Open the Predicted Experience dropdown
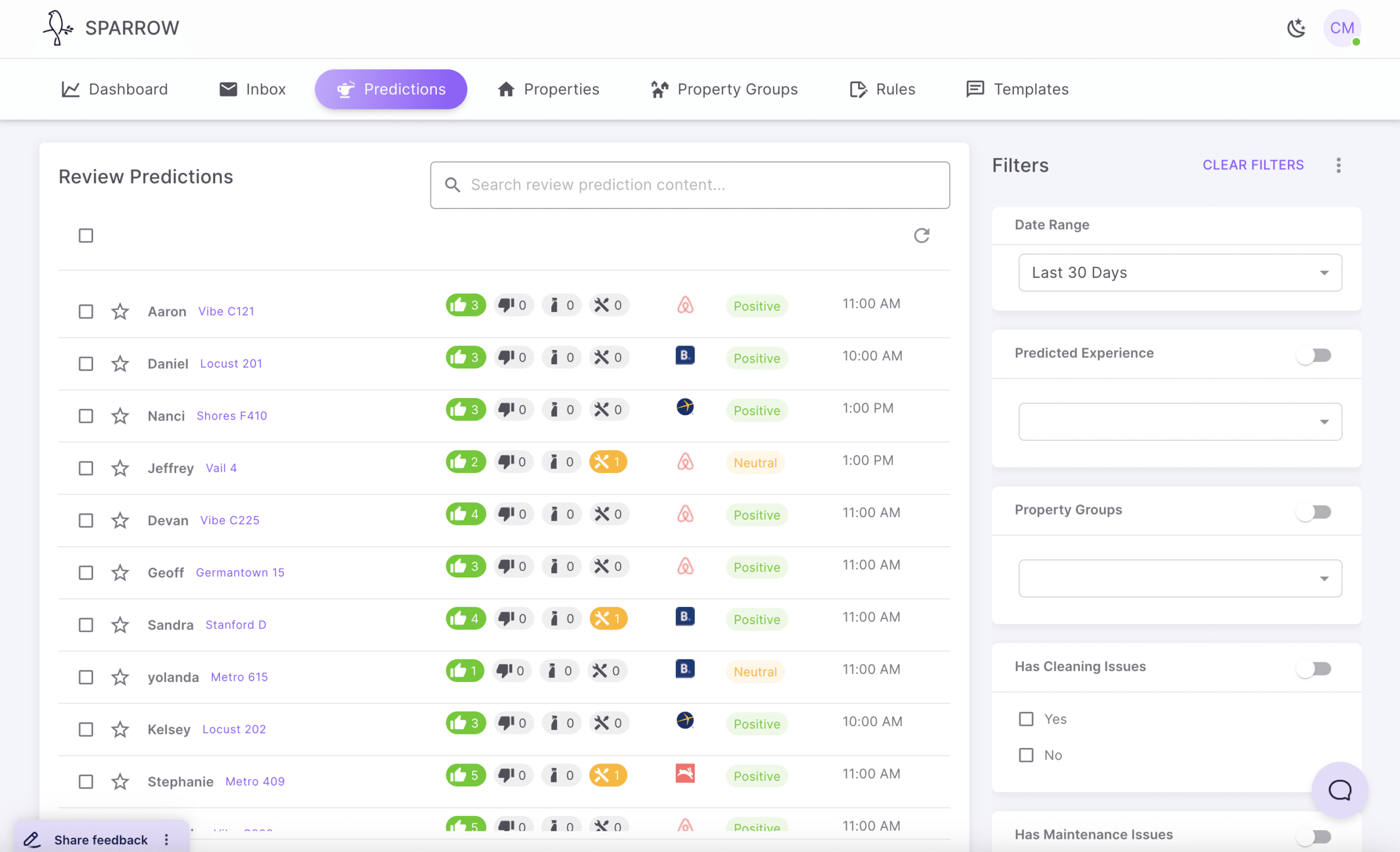The height and width of the screenshot is (852, 1400). tap(1180, 422)
